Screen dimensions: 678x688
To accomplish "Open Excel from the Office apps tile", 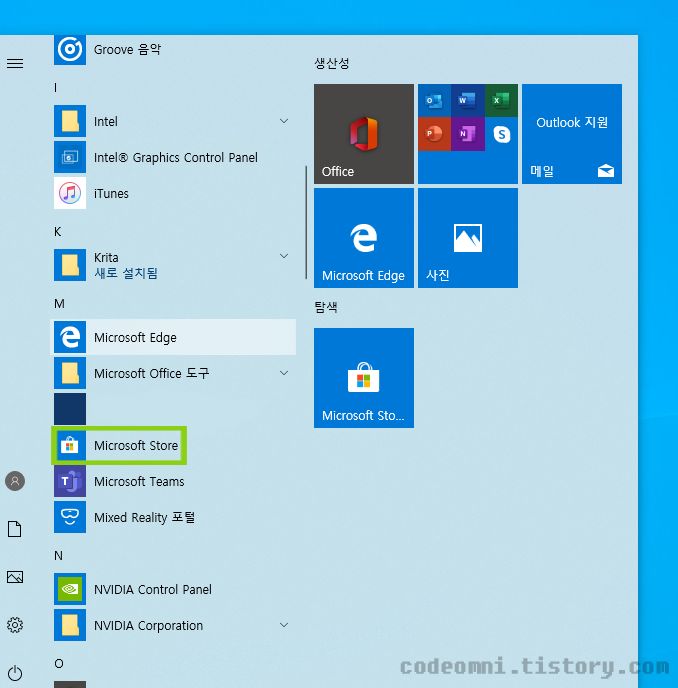I will (x=501, y=100).
